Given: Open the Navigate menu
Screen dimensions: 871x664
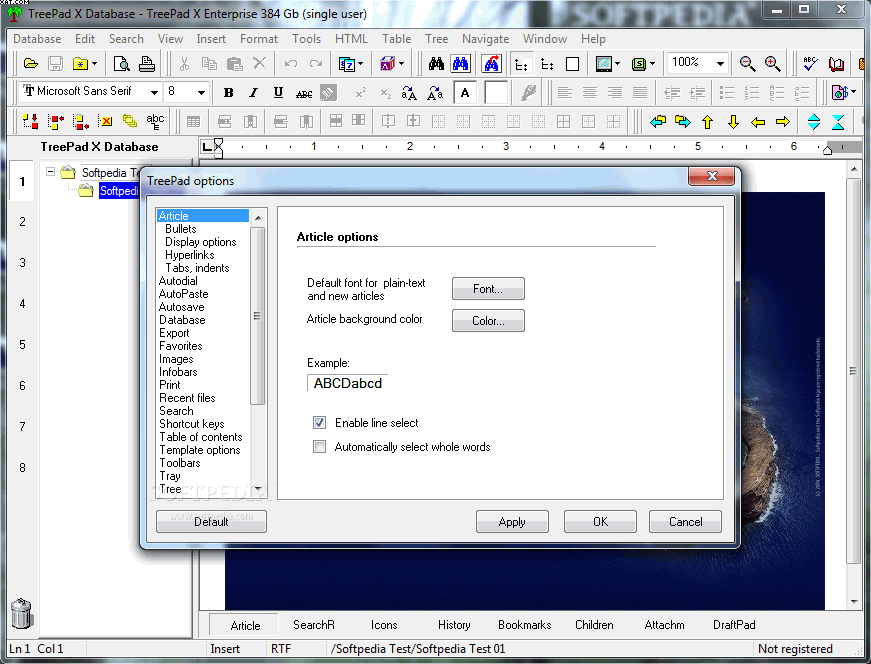Looking at the screenshot, I should (485, 39).
